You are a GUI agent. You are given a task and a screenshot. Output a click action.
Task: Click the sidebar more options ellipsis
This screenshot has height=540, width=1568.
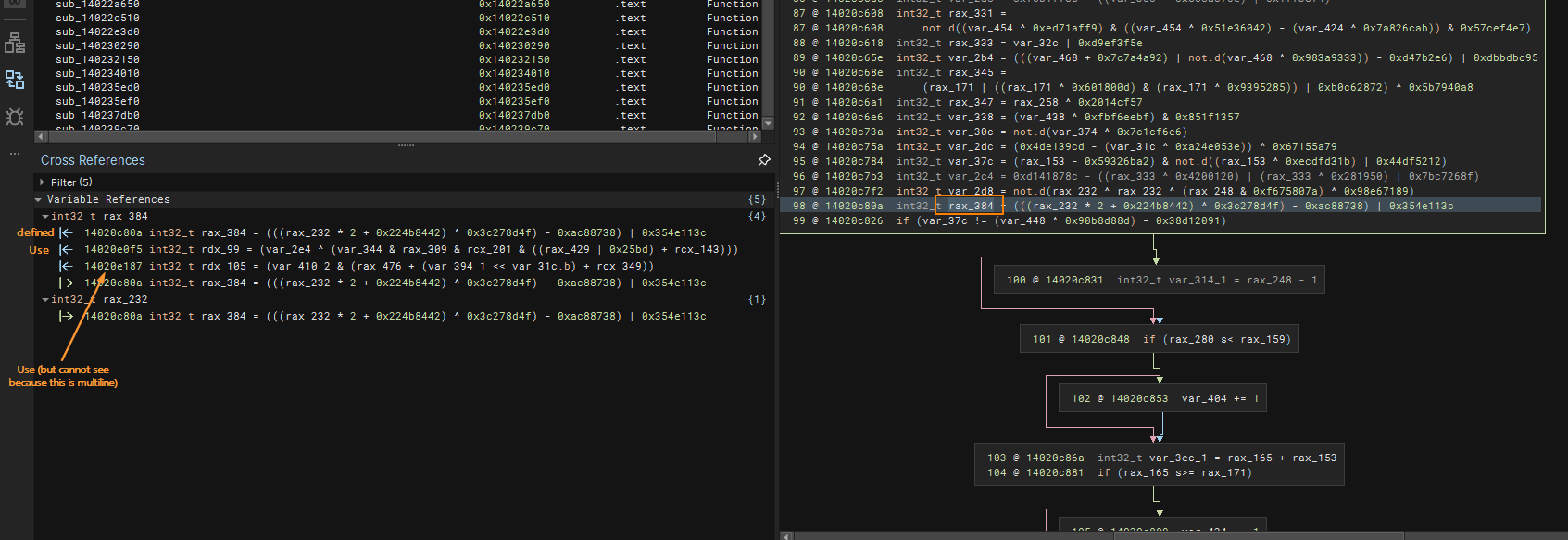pos(15,154)
